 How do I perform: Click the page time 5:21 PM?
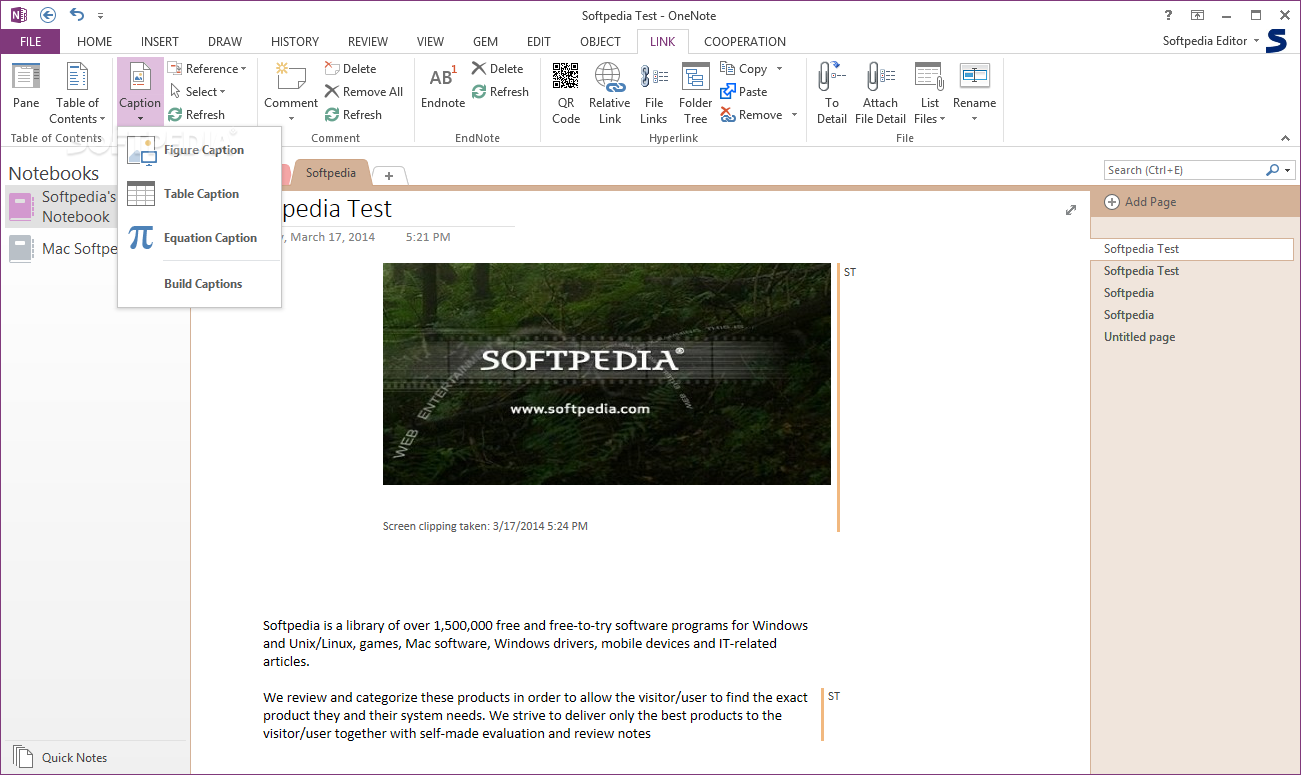point(428,237)
